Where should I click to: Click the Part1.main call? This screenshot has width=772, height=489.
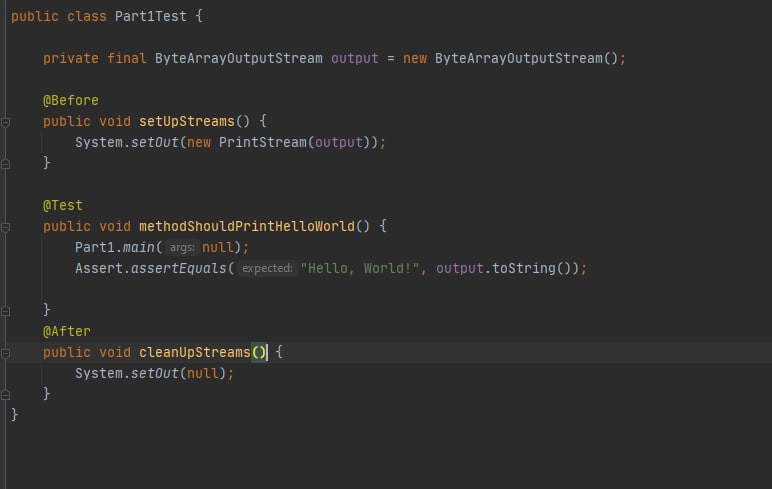[115, 247]
